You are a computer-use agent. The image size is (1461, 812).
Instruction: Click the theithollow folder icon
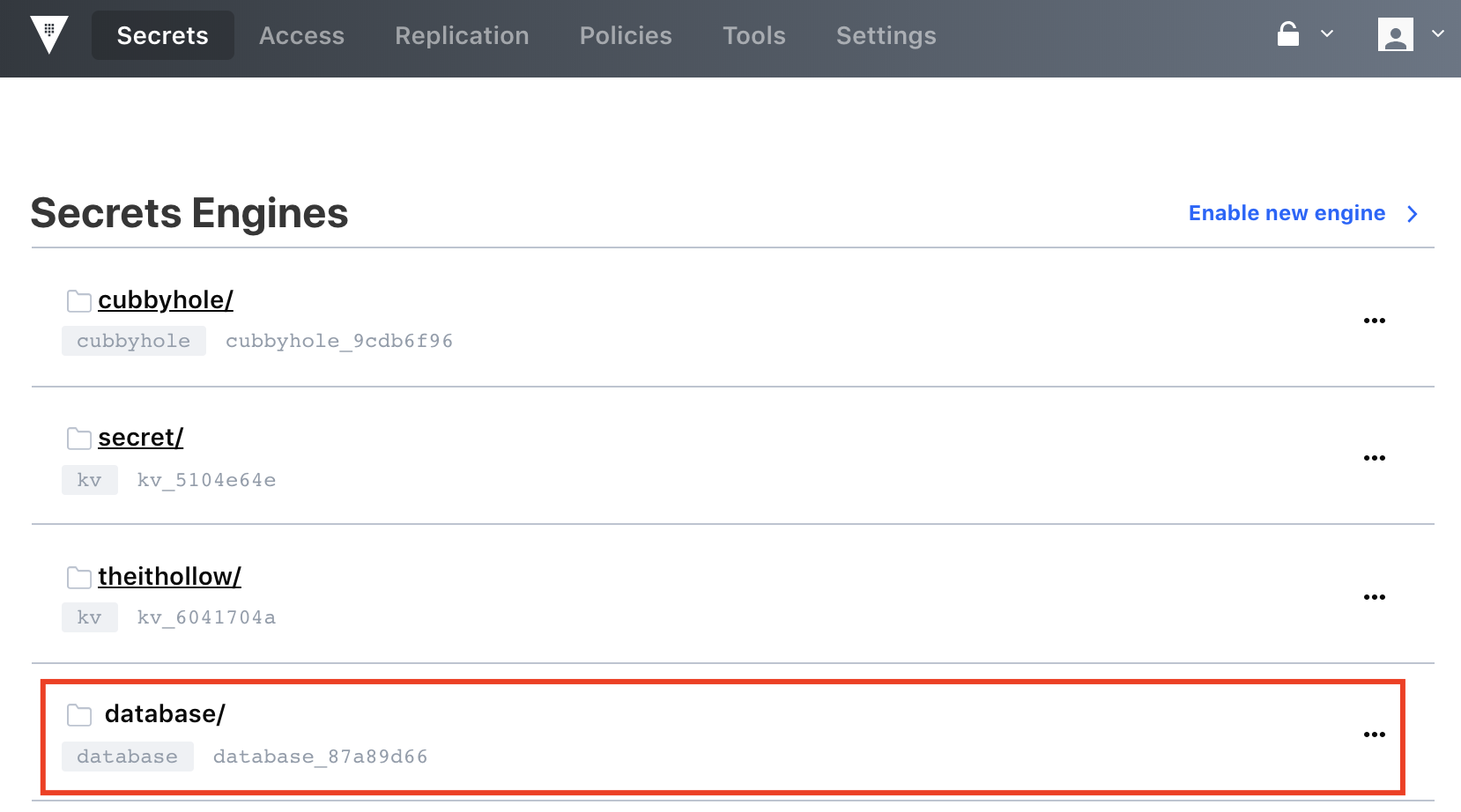coord(79,578)
